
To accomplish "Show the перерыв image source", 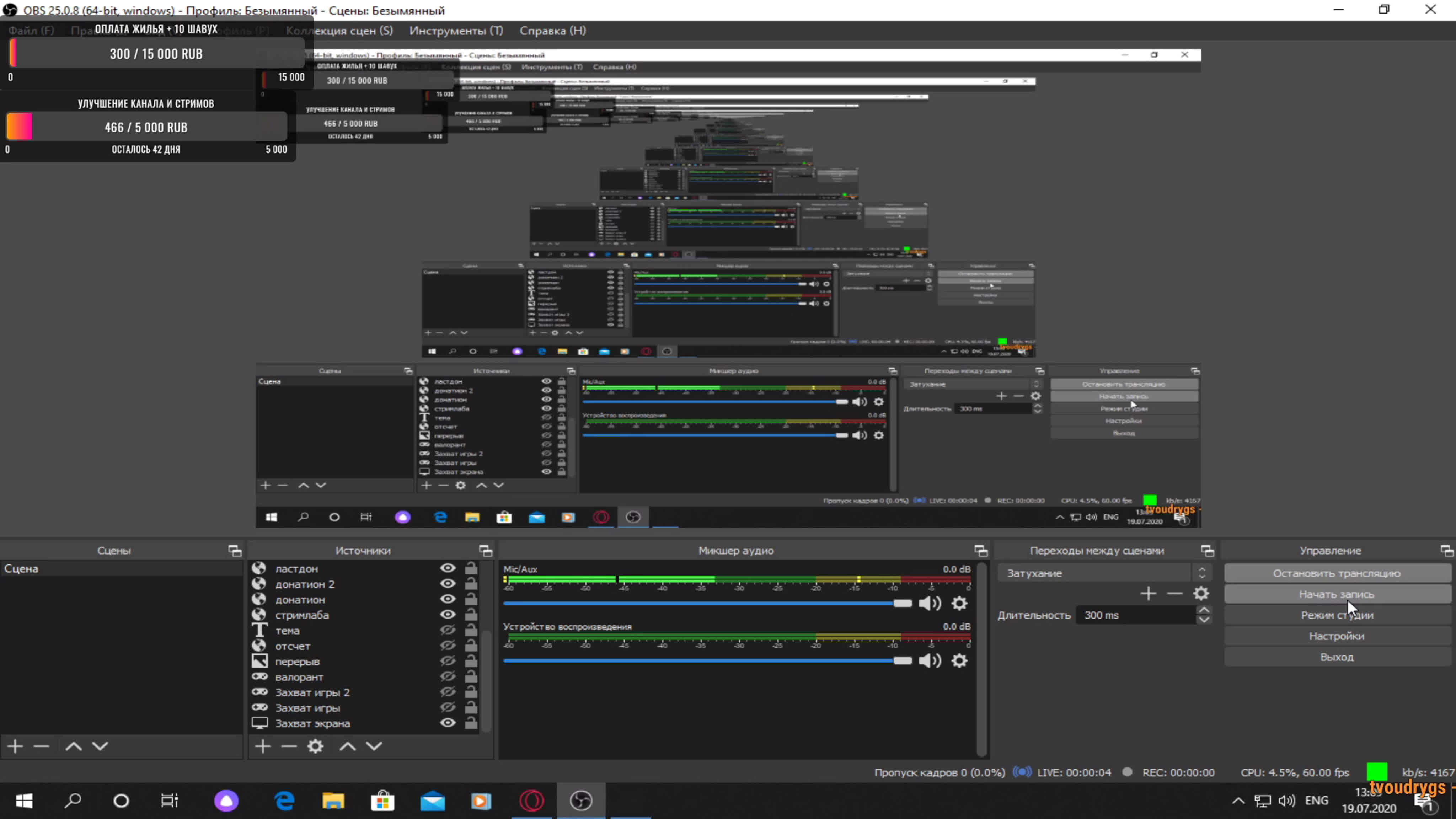I will pyautogui.click(x=448, y=661).
